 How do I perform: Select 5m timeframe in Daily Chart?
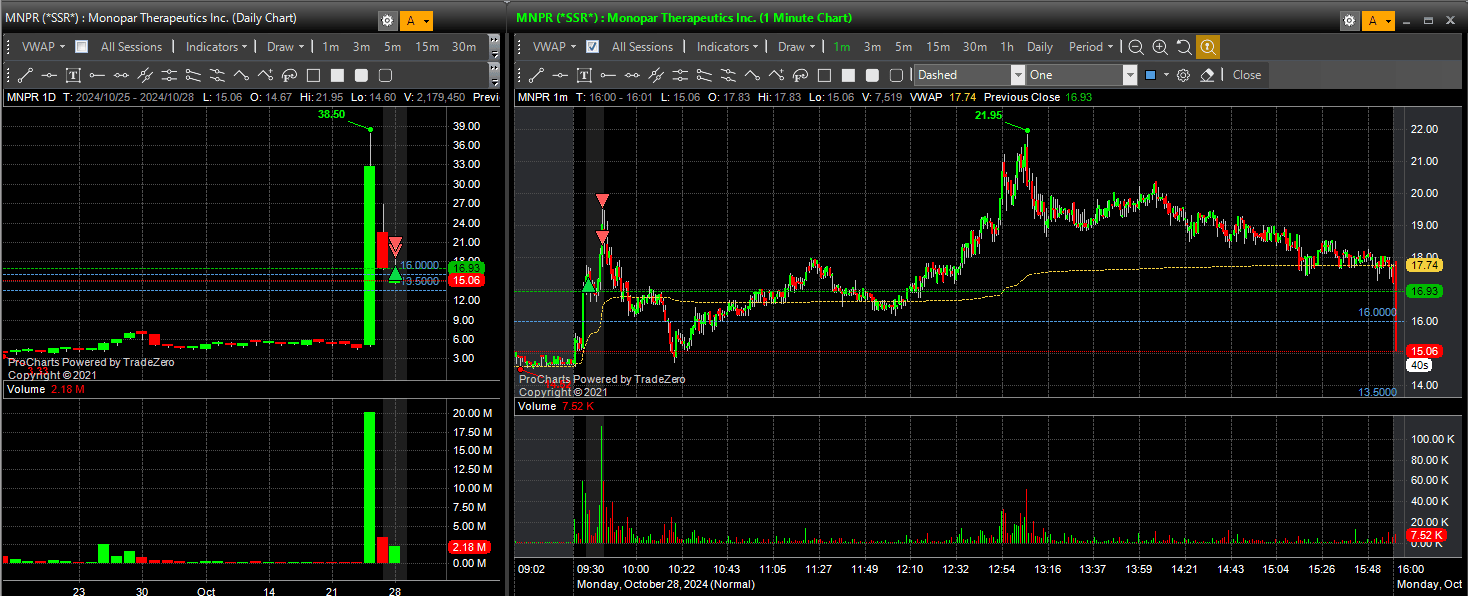(x=392, y=47)
